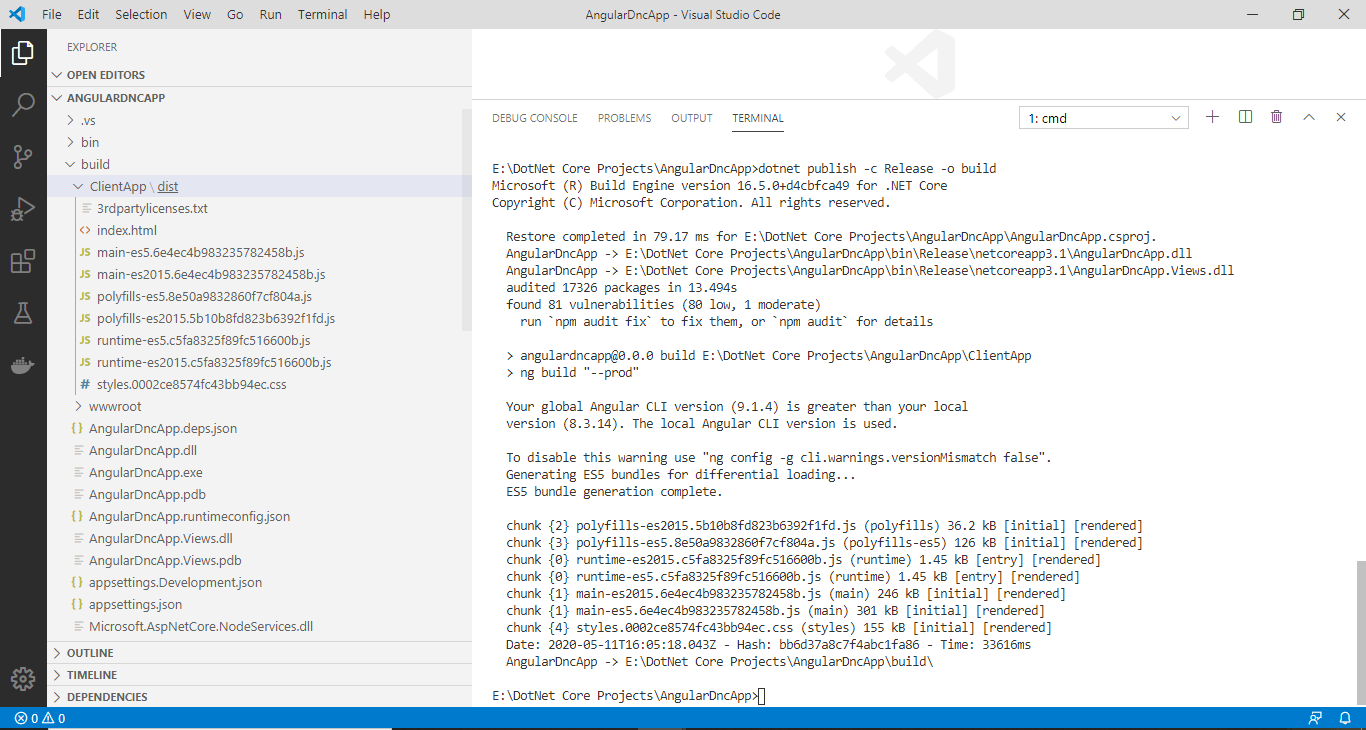Click the feedback icon in status bar
Screen dimensions: 1366x730
point(1315,718)
